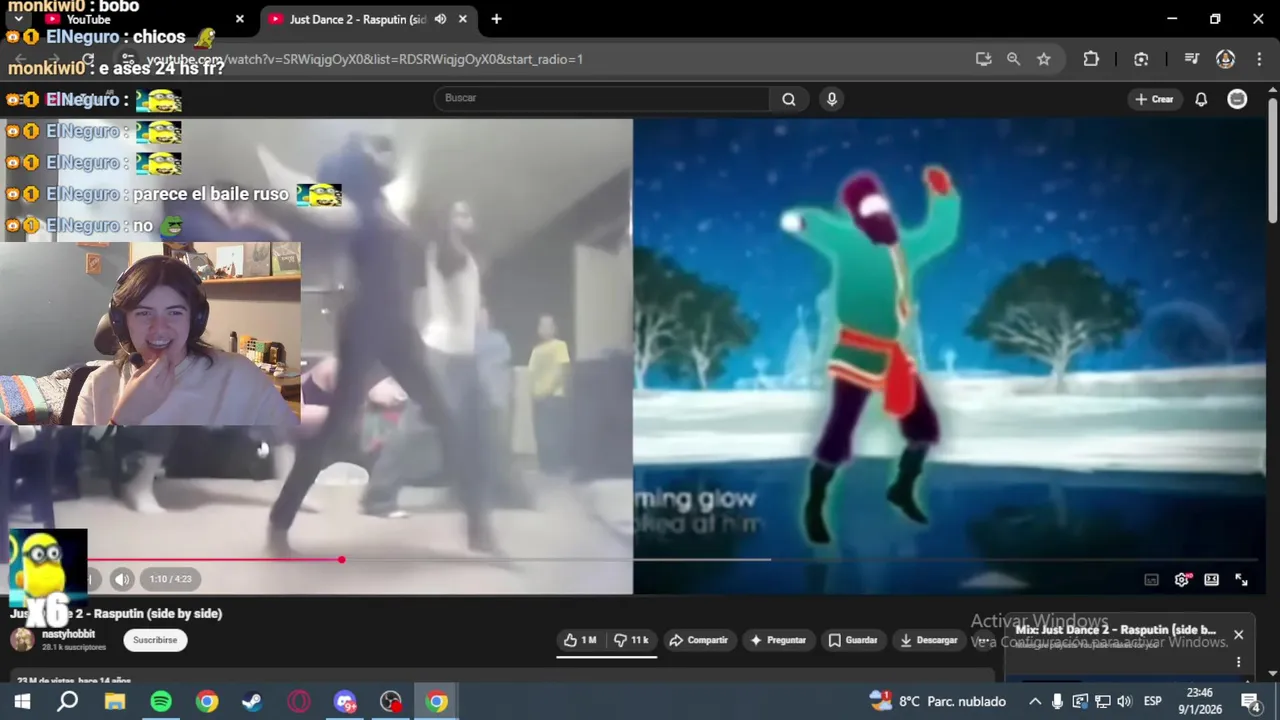Toggle subtitles on the video player
Viewport: 1280px width, 720px height.
tap(1151, 579)
